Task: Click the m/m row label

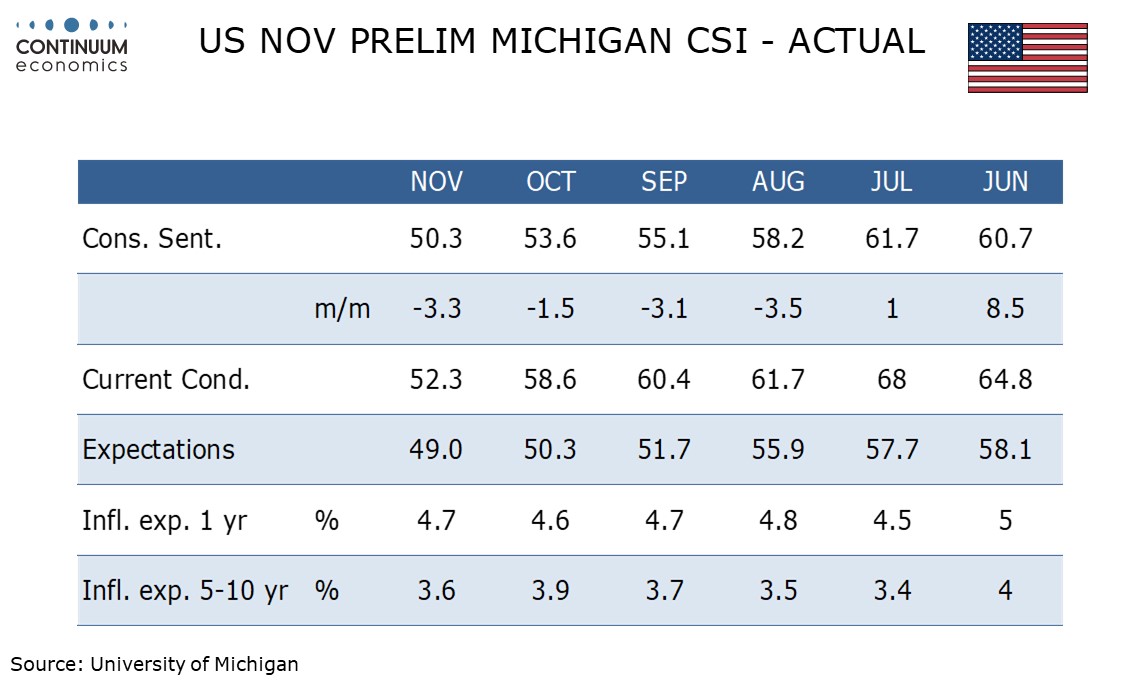Action: click(342, 309)
